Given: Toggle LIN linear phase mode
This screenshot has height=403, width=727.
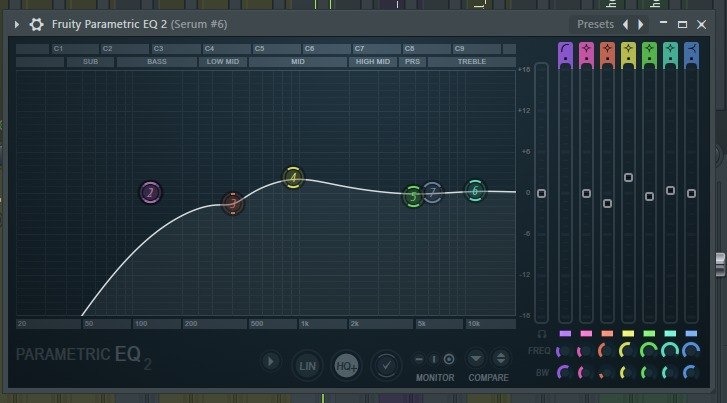Looking at the screenshot, I should click(307, 366).
